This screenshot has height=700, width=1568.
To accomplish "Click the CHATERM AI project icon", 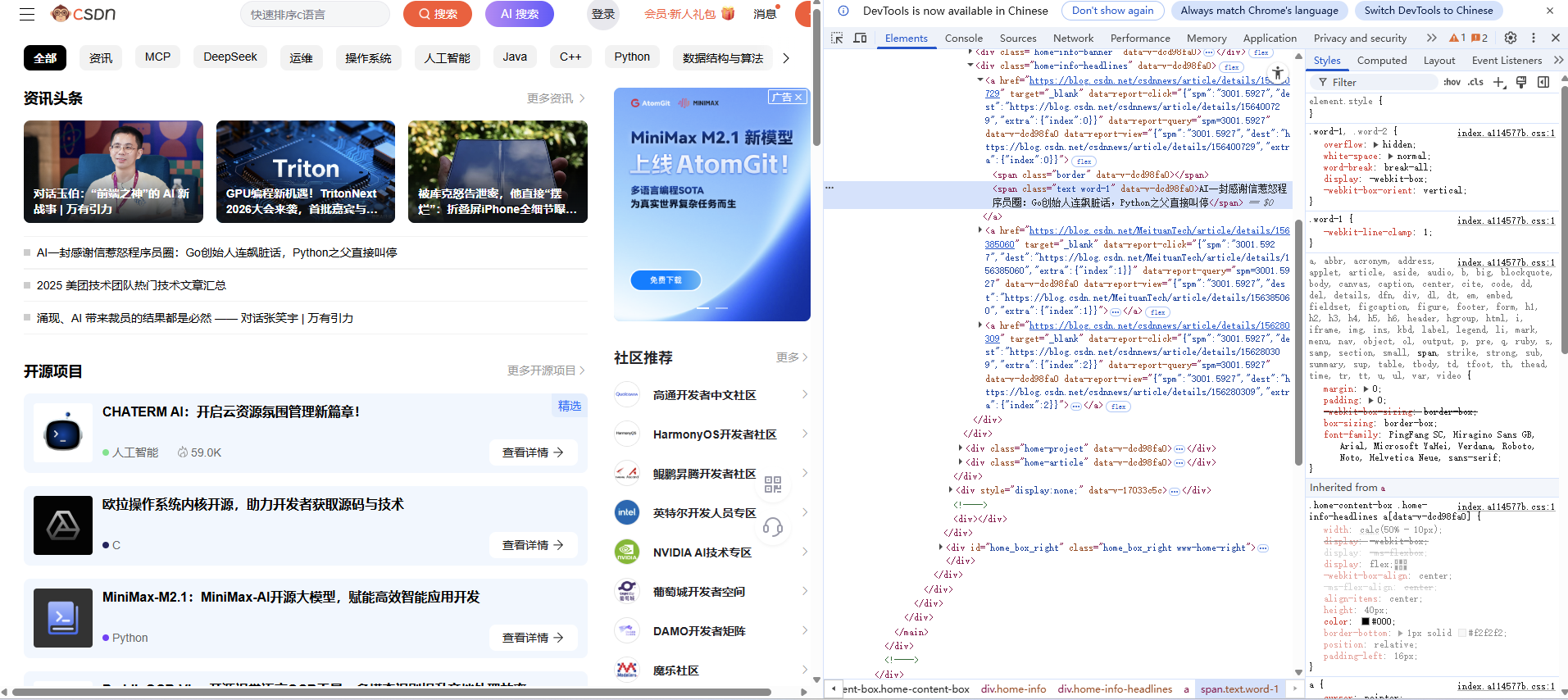I will [x=63, y=433].
